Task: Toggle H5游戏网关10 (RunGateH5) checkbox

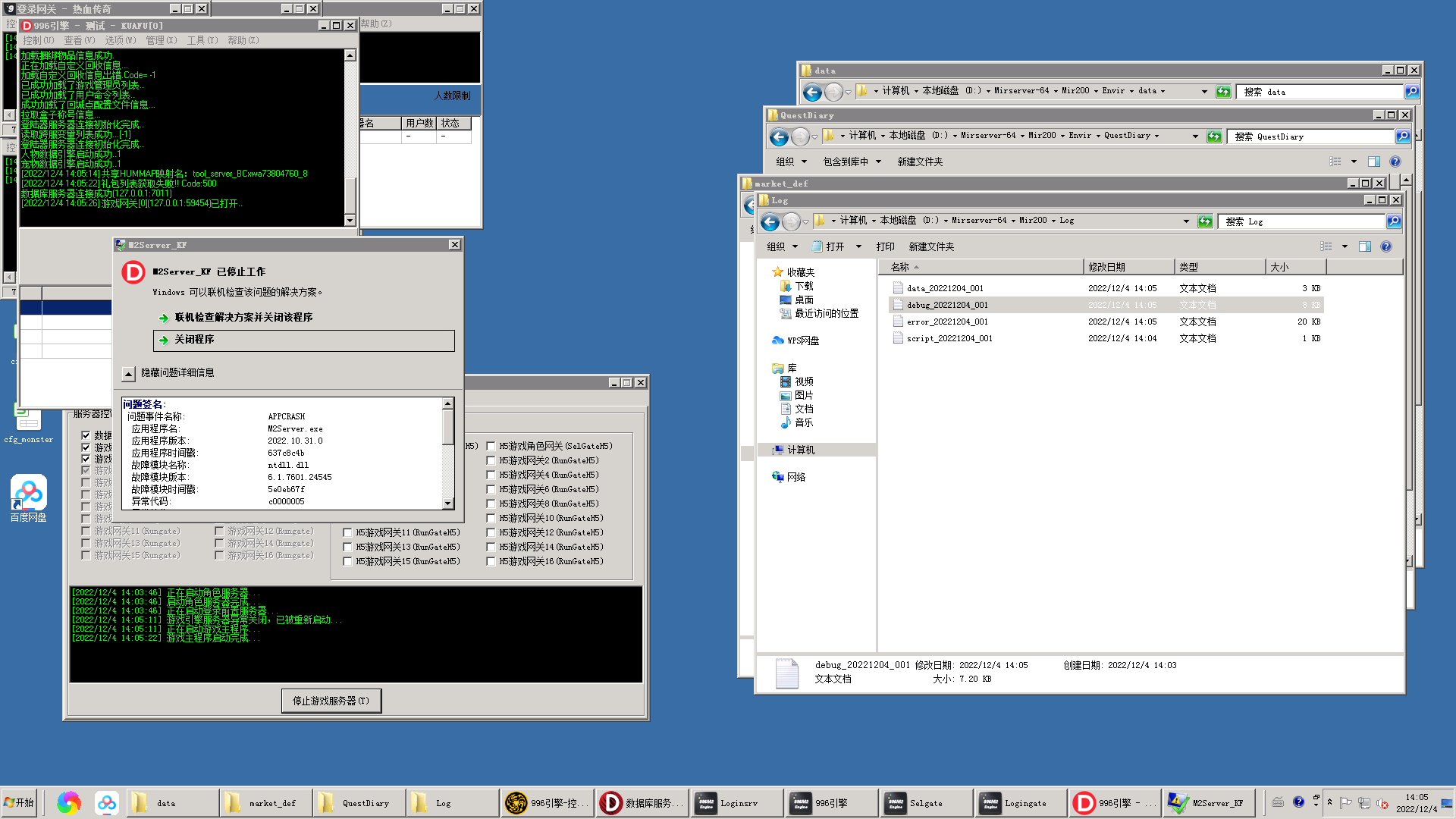Action: click(491, 518)
